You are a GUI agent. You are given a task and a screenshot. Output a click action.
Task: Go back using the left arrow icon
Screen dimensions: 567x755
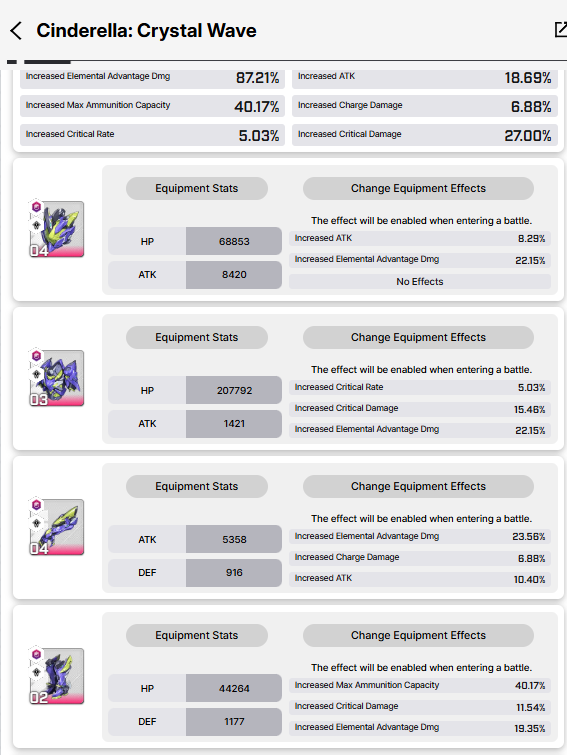[16, 31]
